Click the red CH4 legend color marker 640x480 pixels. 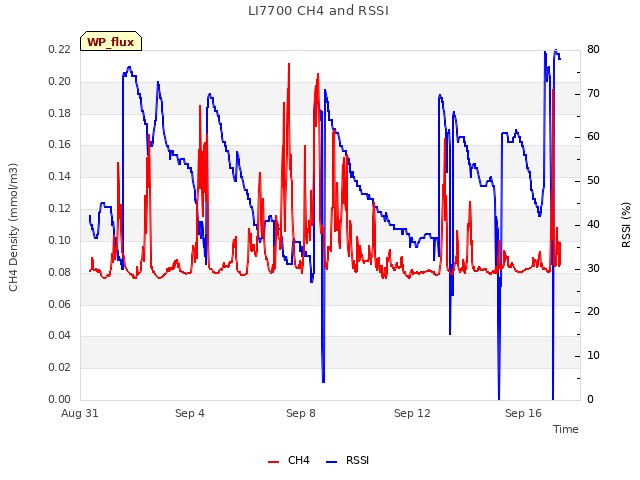point(273,462)
